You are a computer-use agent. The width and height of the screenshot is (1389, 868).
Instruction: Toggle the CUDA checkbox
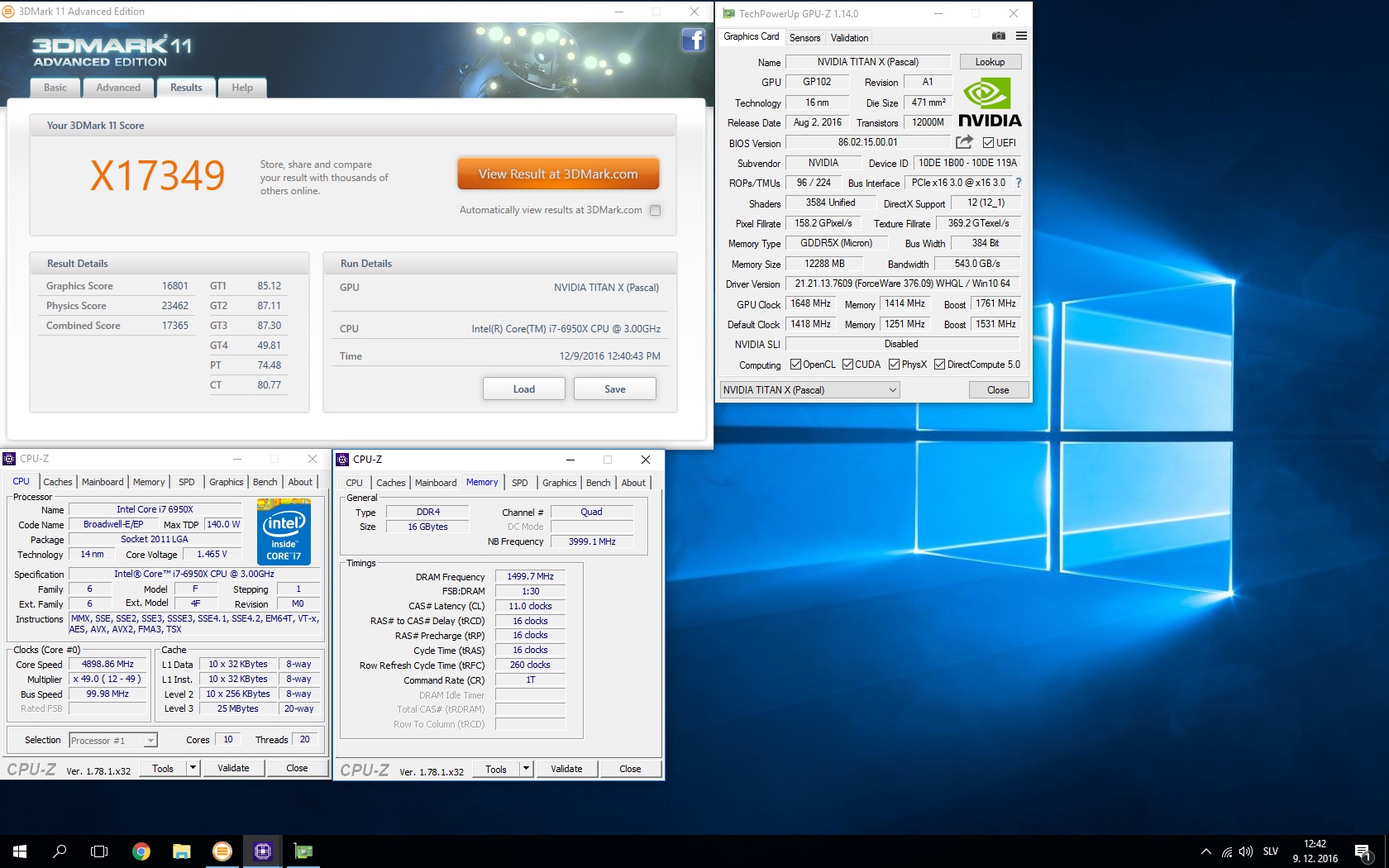point(847,365)
